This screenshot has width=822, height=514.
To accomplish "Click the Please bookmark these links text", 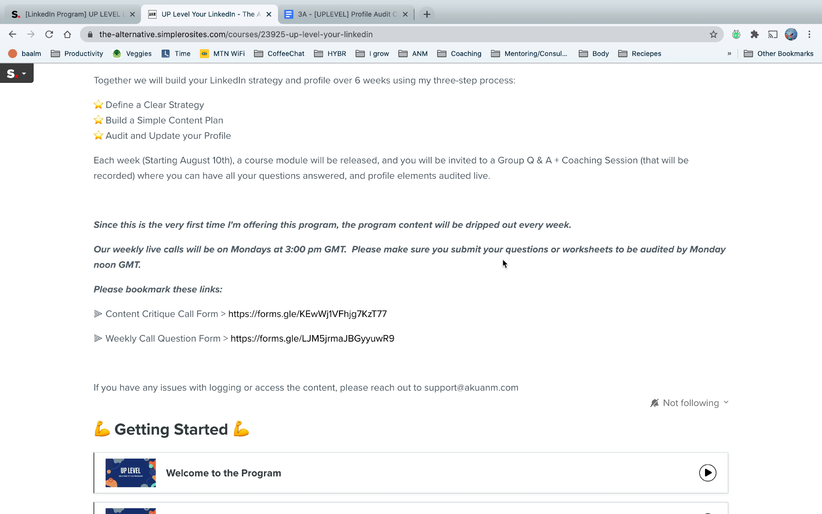I will (x=158, y=289).
